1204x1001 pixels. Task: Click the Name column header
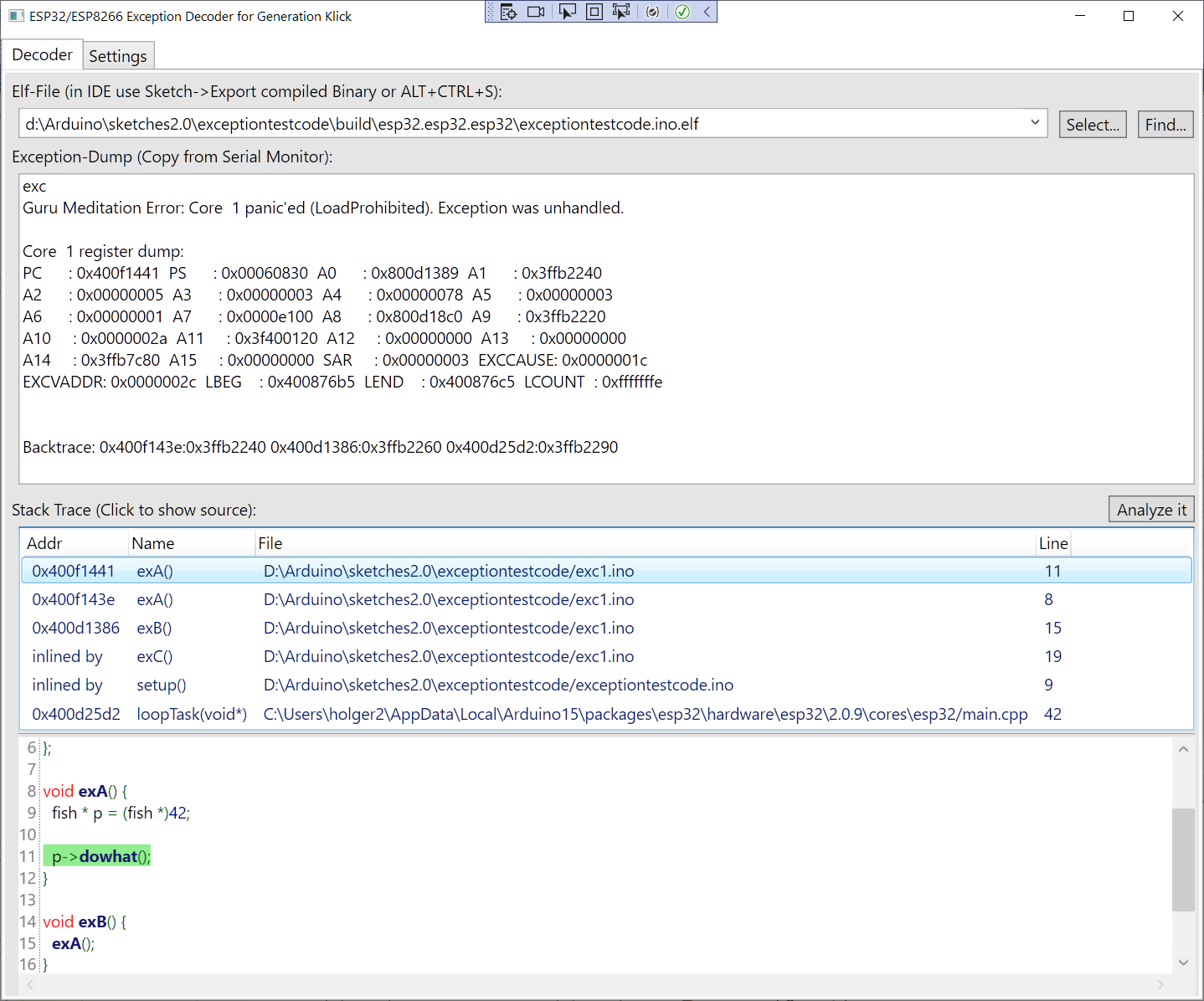click(192, 543)
